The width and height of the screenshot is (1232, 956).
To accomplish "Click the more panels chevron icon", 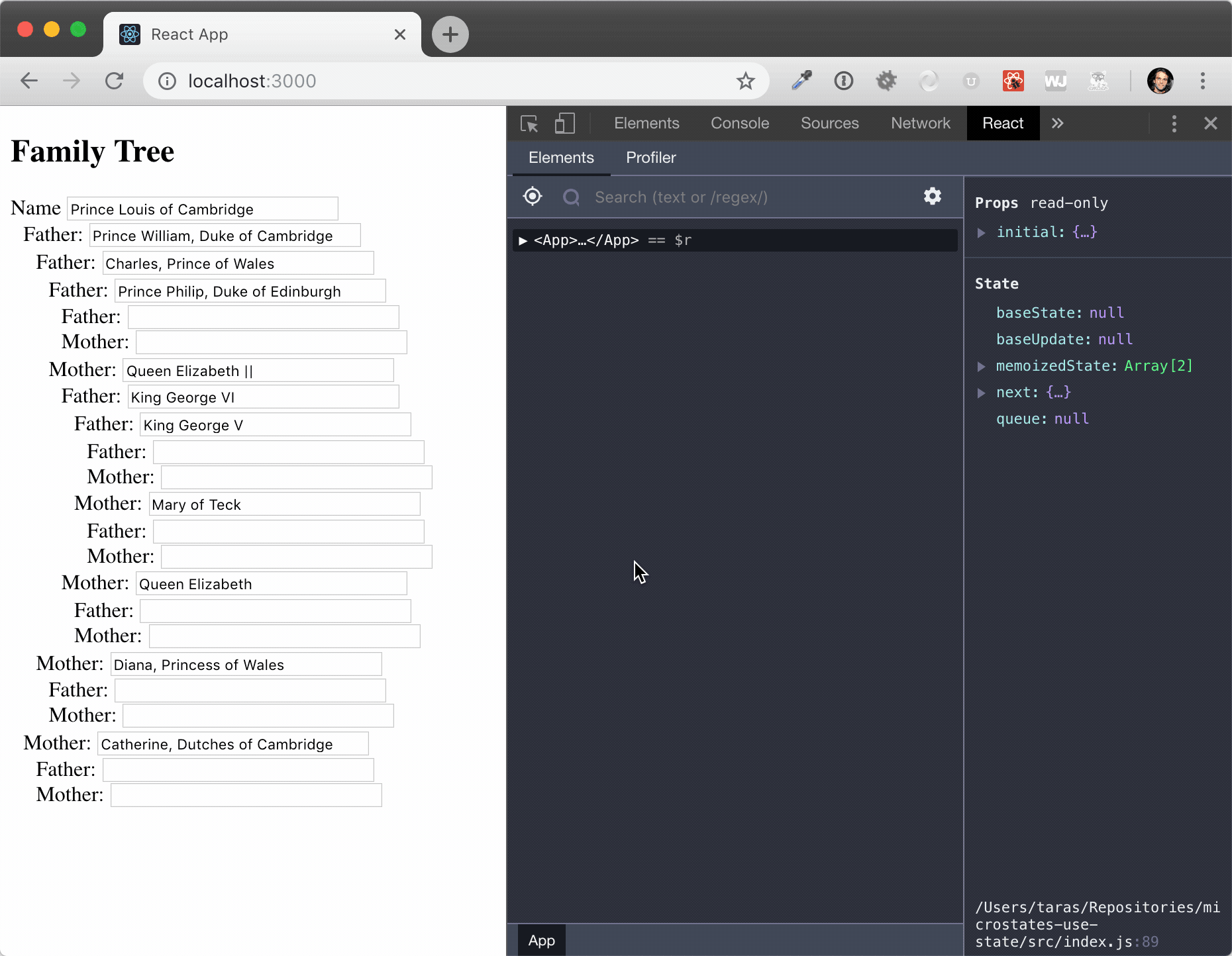I will tap(1058, 123).
